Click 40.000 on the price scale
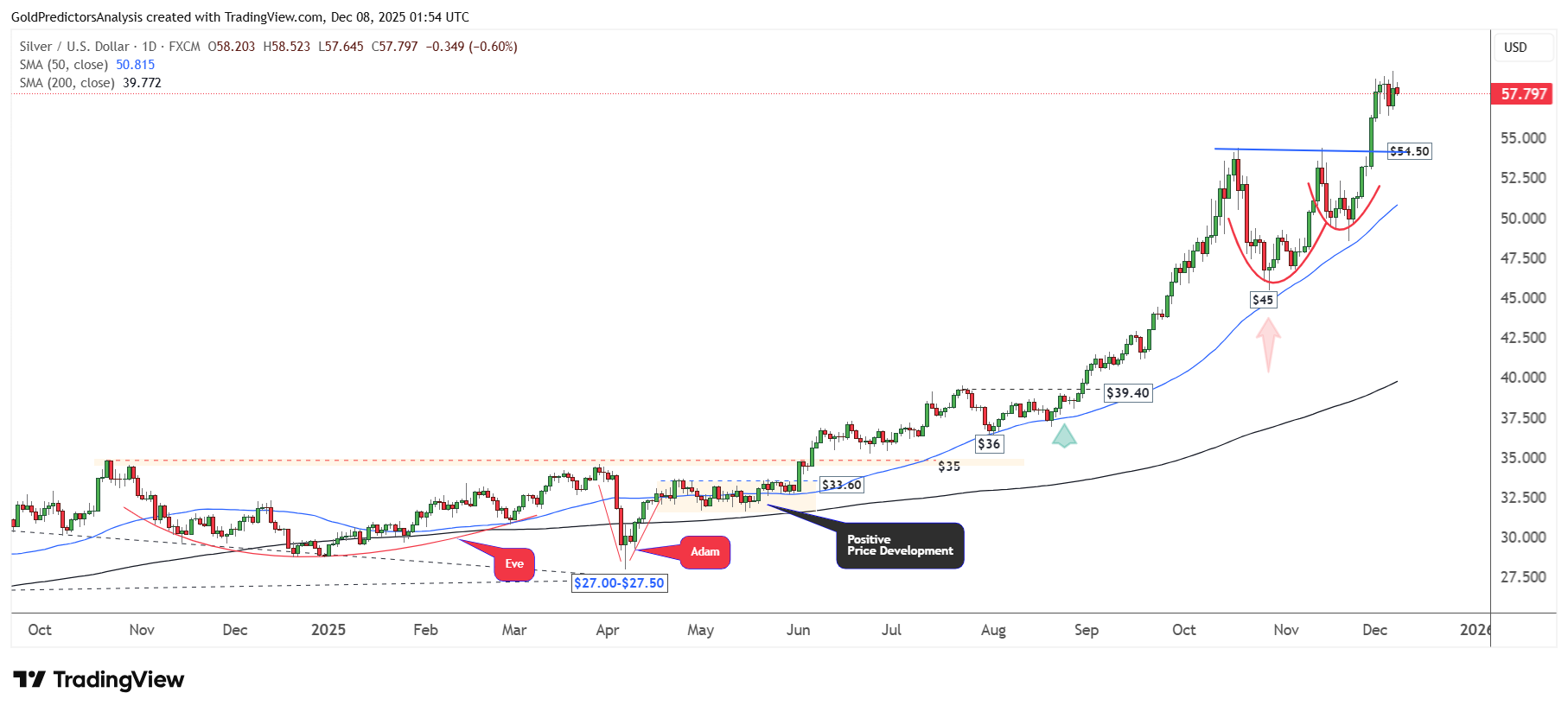 1523,378
